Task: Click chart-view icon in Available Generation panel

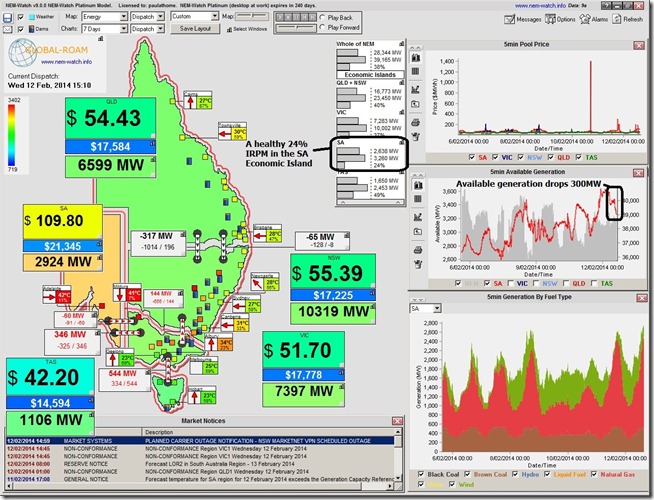Action: click(418, 185)
